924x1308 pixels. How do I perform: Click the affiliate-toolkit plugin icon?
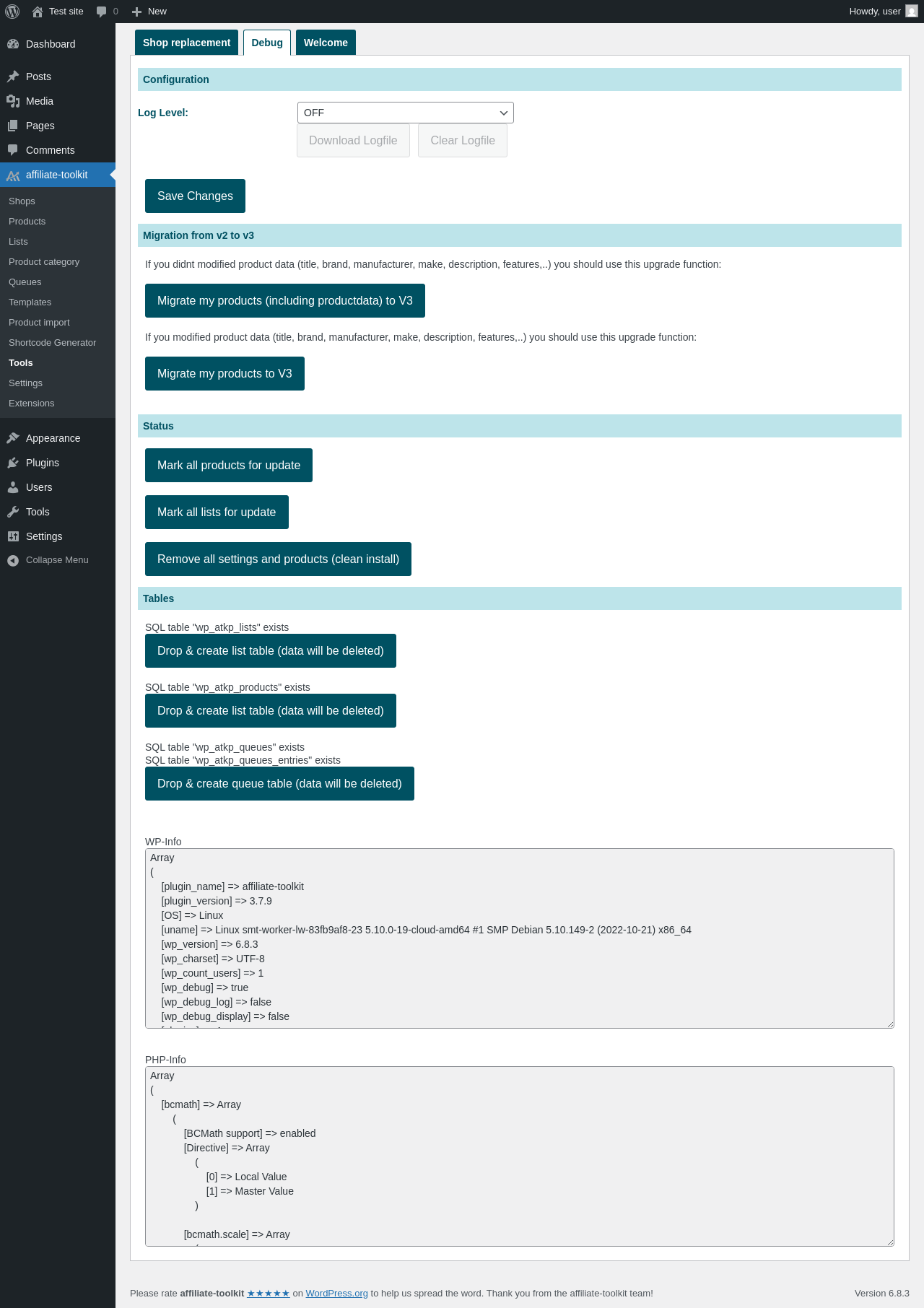[13, 175]
